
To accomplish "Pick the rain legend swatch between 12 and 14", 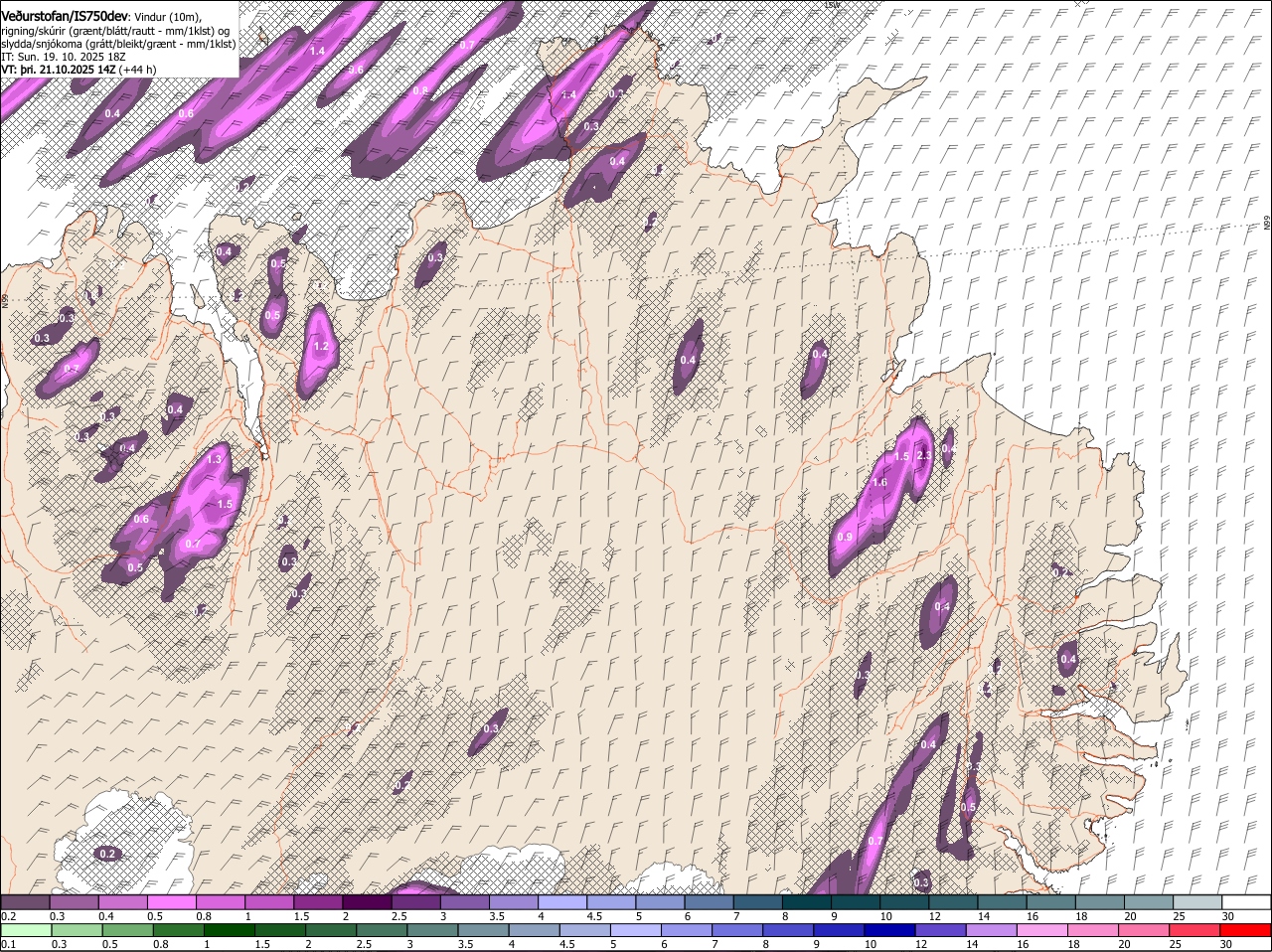I will [942, 930].
